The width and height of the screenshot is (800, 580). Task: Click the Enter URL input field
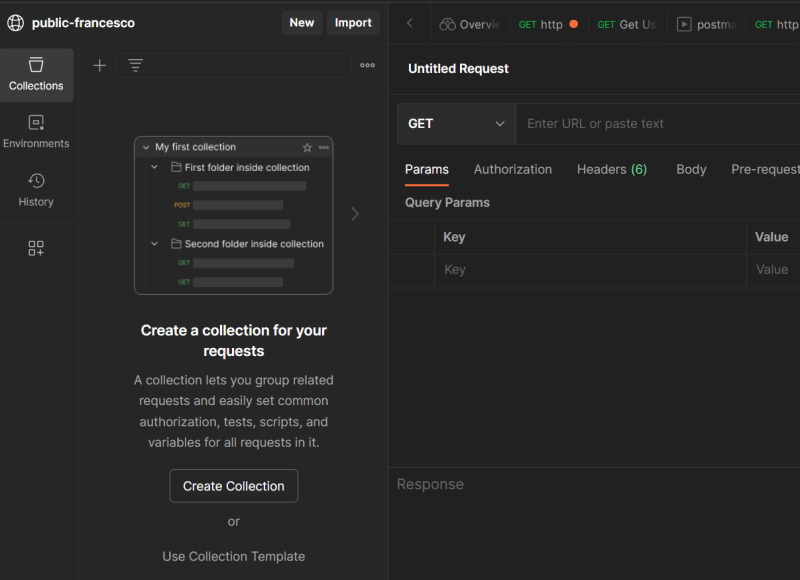(655, 124)
